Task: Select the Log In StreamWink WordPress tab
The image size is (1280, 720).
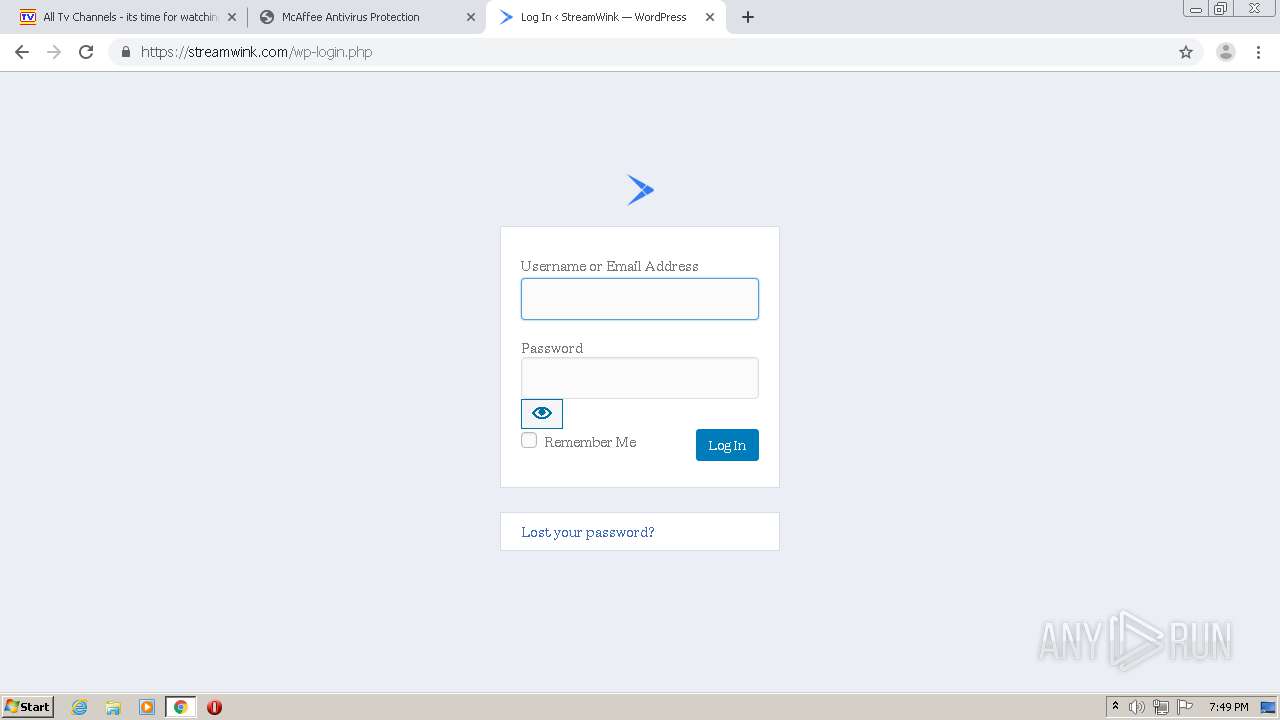Action: 606,17
